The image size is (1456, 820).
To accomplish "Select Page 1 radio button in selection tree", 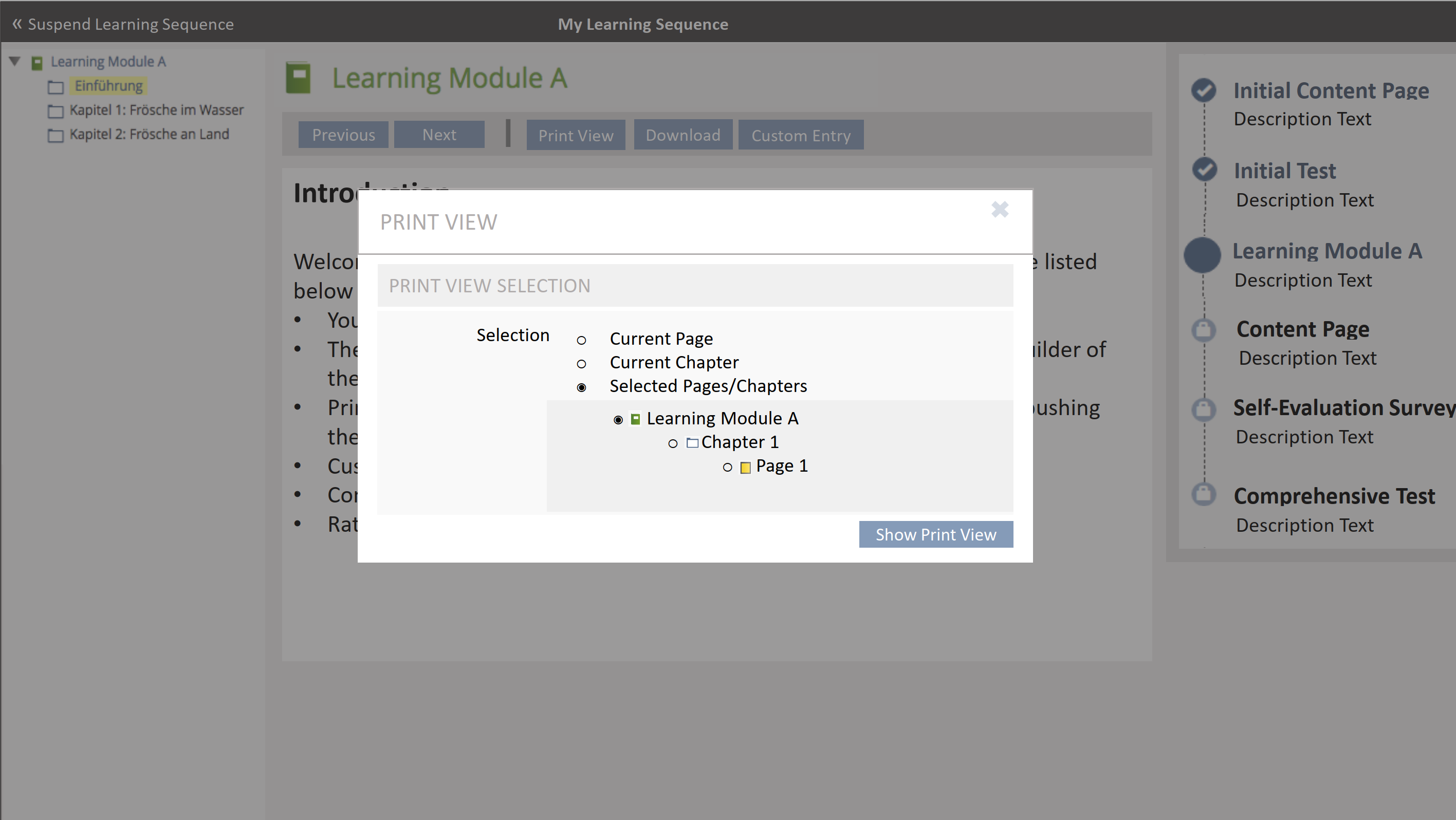I will tap(727, 468).
